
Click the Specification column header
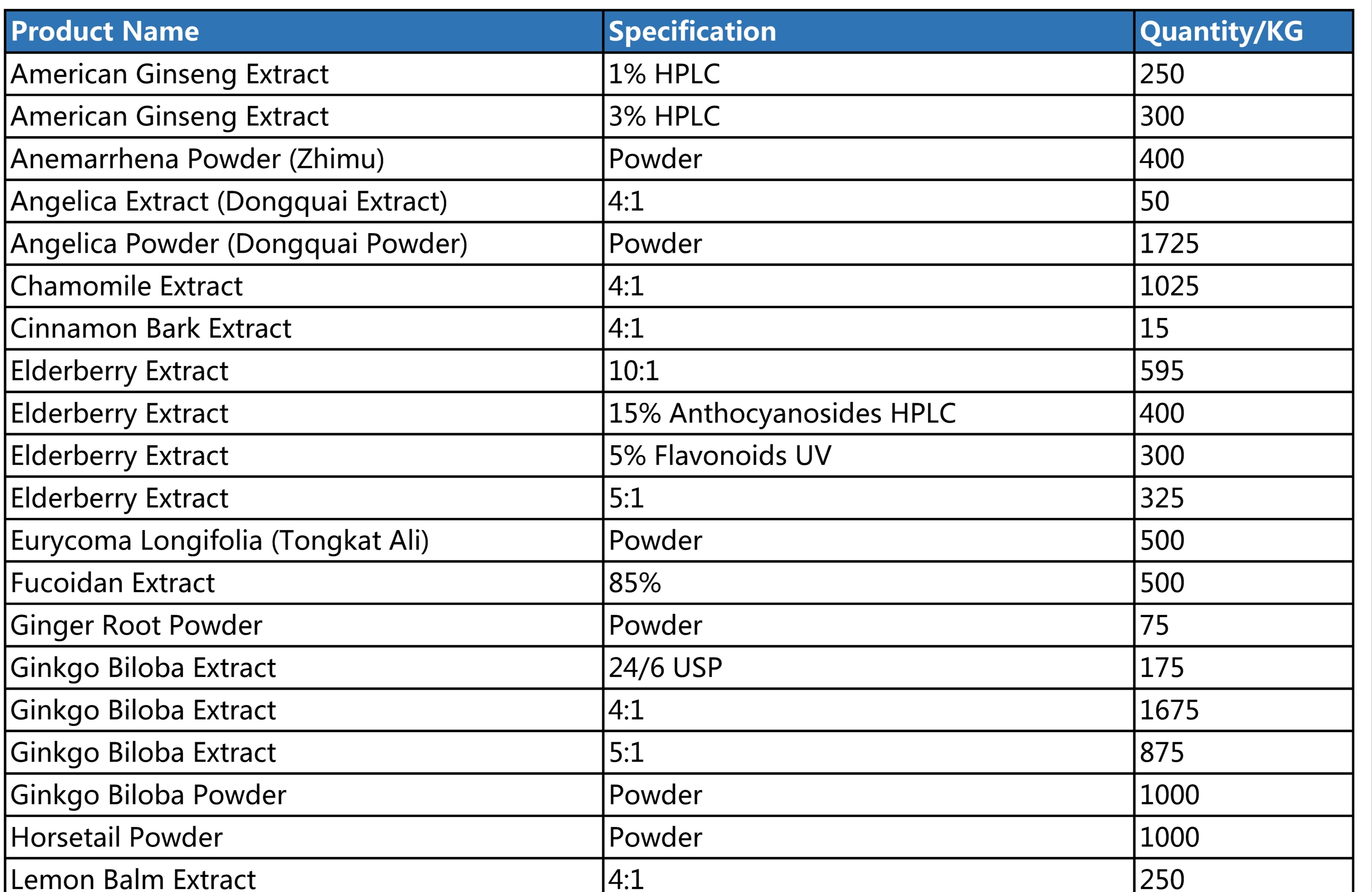(x=869, y=31)
